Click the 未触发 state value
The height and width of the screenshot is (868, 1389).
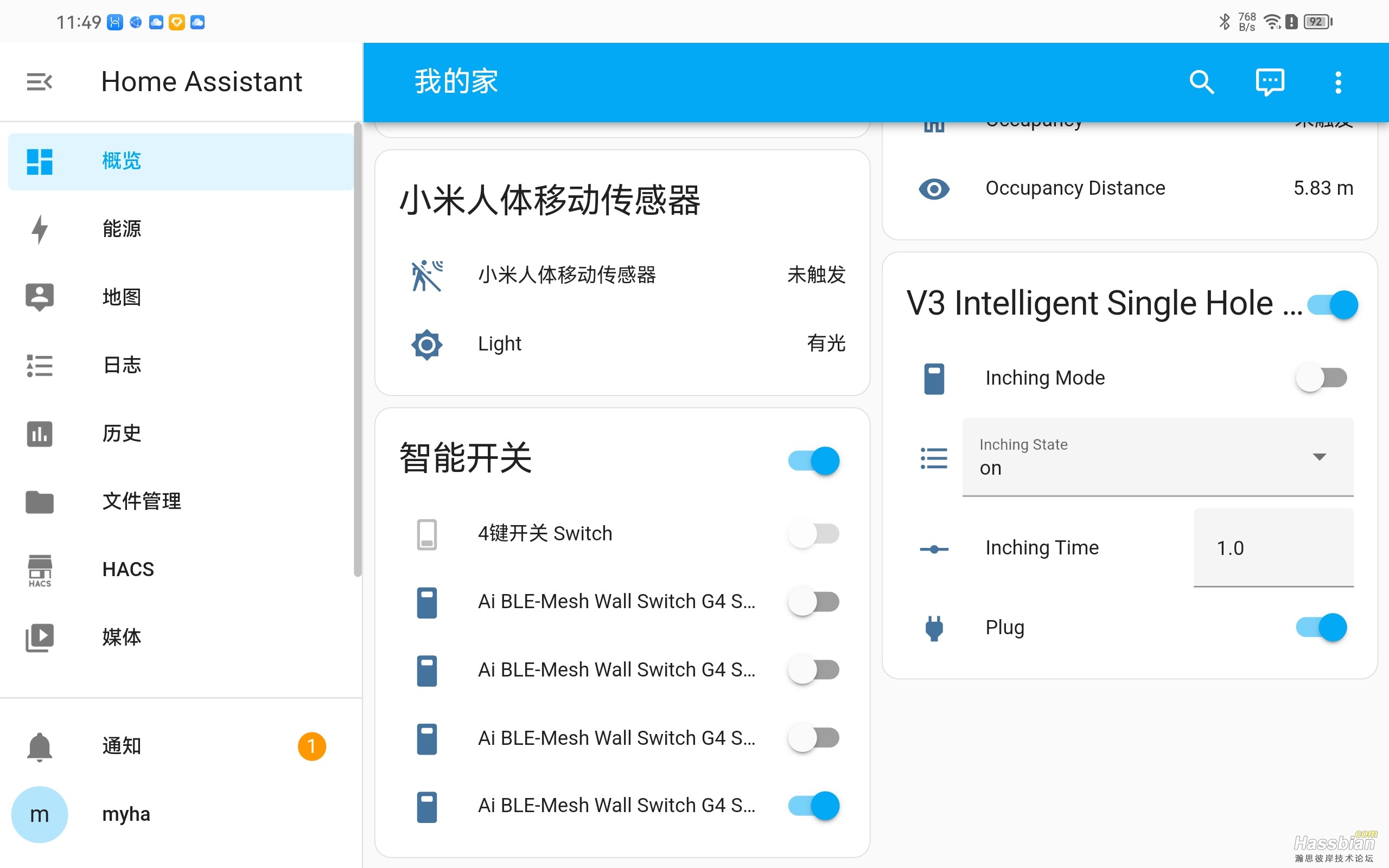(x=816, y=275)
